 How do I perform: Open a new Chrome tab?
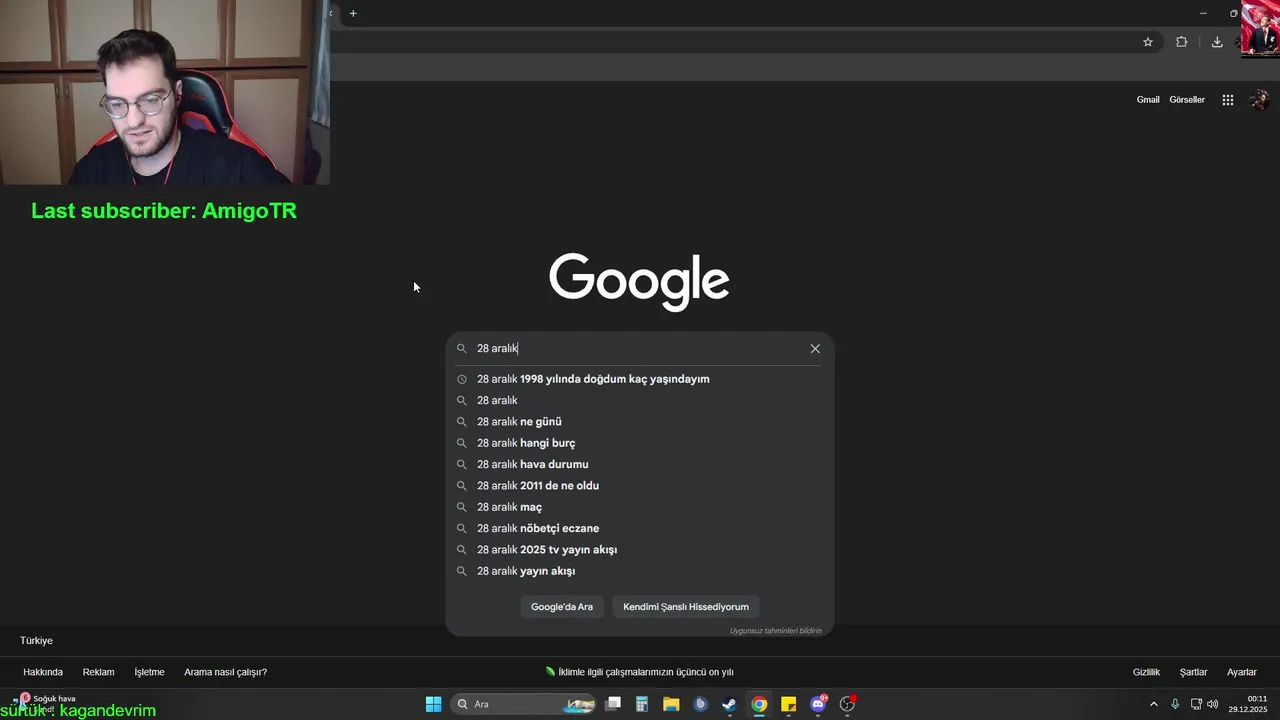click(x=353, y=13)
